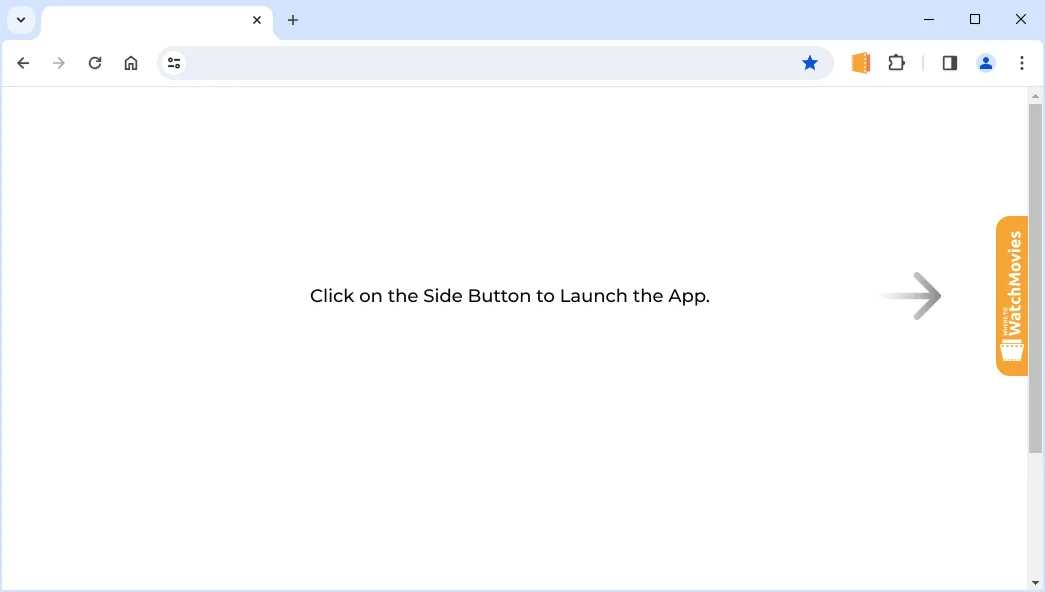Close the current tab

coord(257,20)
